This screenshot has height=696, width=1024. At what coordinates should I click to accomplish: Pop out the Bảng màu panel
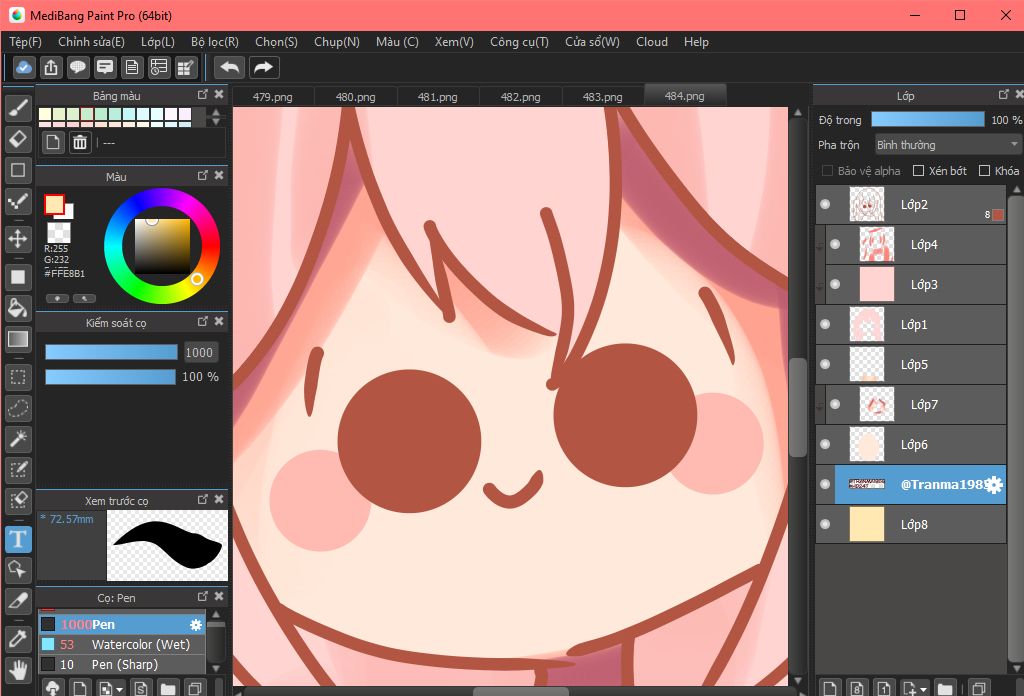tap(202, 95)
